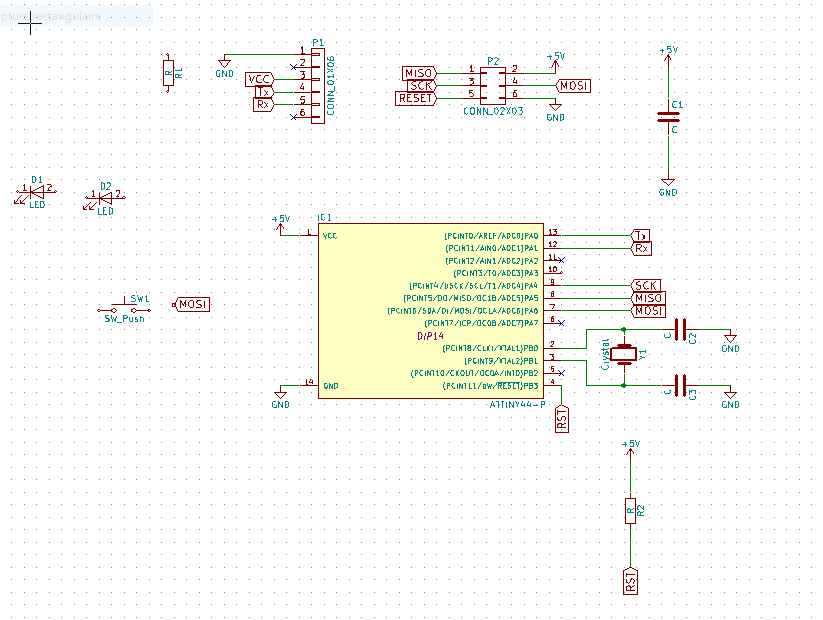823x620 pixels.
Task: Click the wire junction dot below crystal Y1
Action: click(624, 386)
